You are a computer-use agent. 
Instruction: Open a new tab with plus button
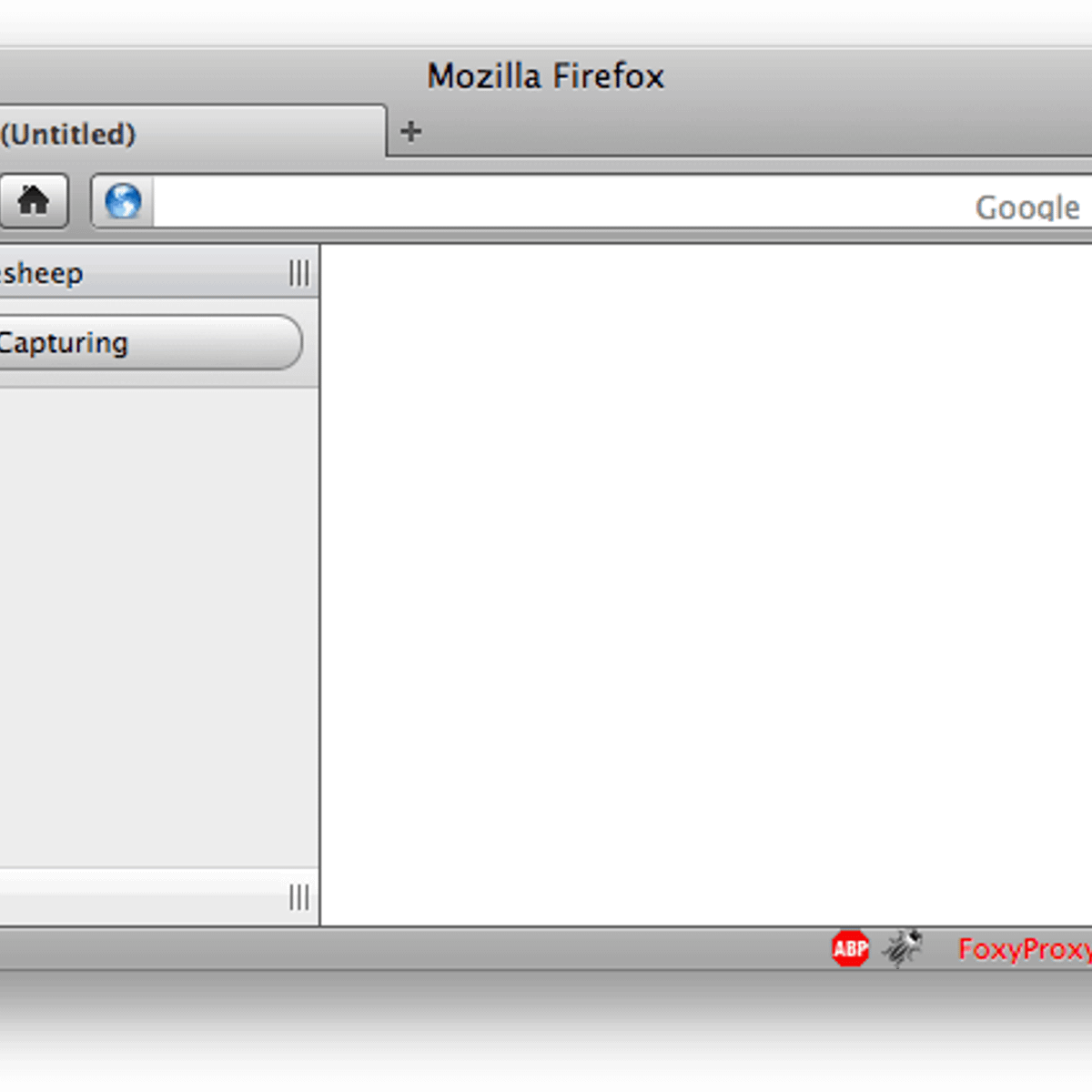[410, 132]
